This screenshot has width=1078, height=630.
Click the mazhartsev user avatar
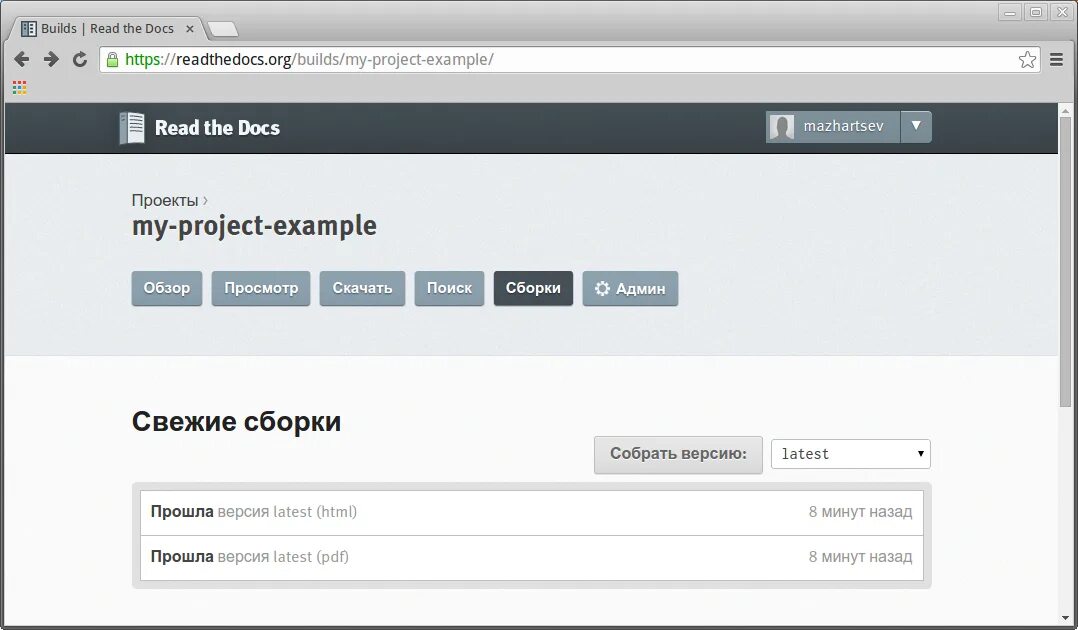pos(782,127)
